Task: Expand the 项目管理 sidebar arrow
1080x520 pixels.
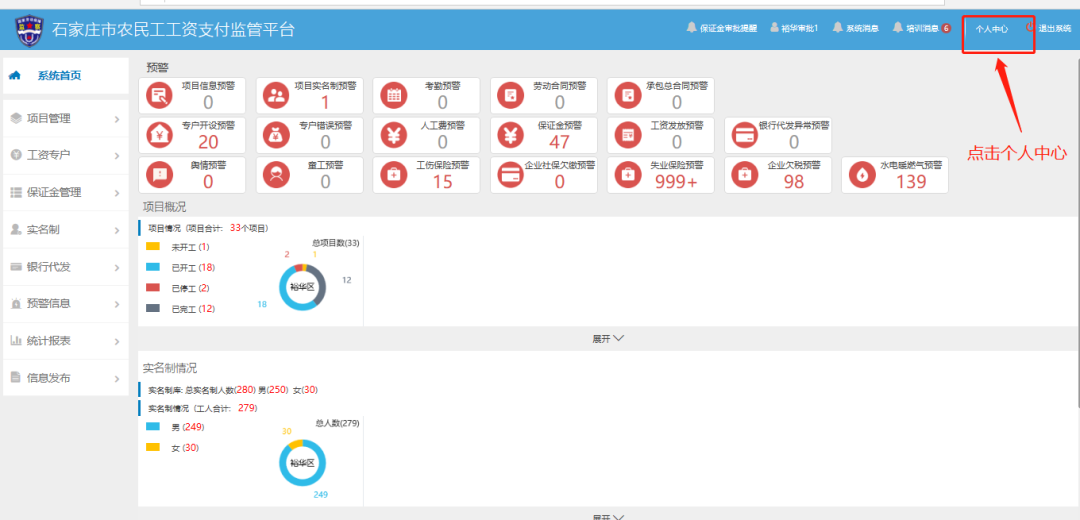Action: pyautogui.click(x=116, y=119)
